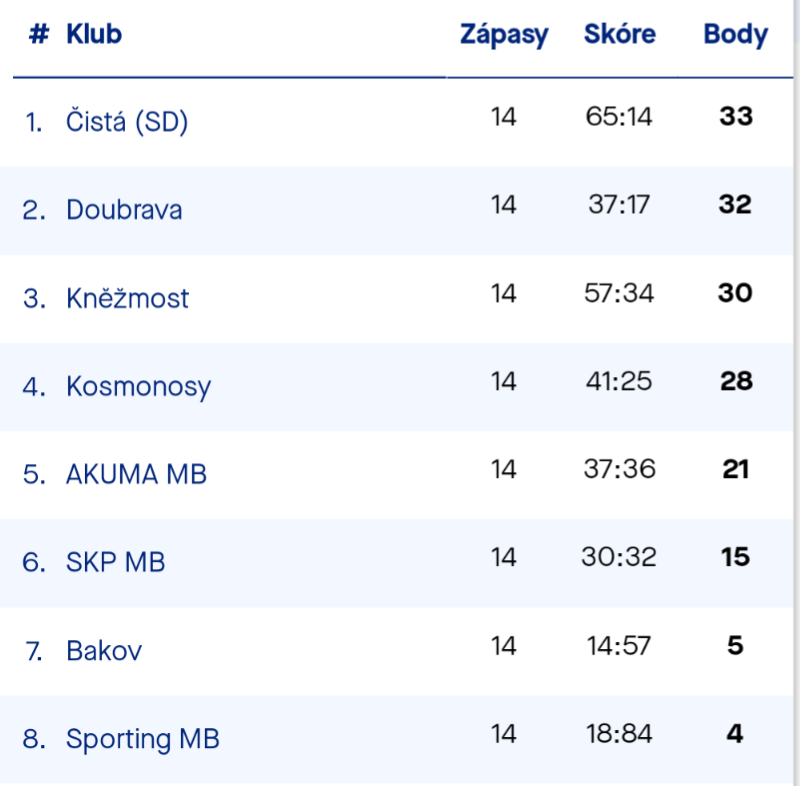Select the 65:14 score cell
The width and height of the screenshot is (800, 786).
620,117
